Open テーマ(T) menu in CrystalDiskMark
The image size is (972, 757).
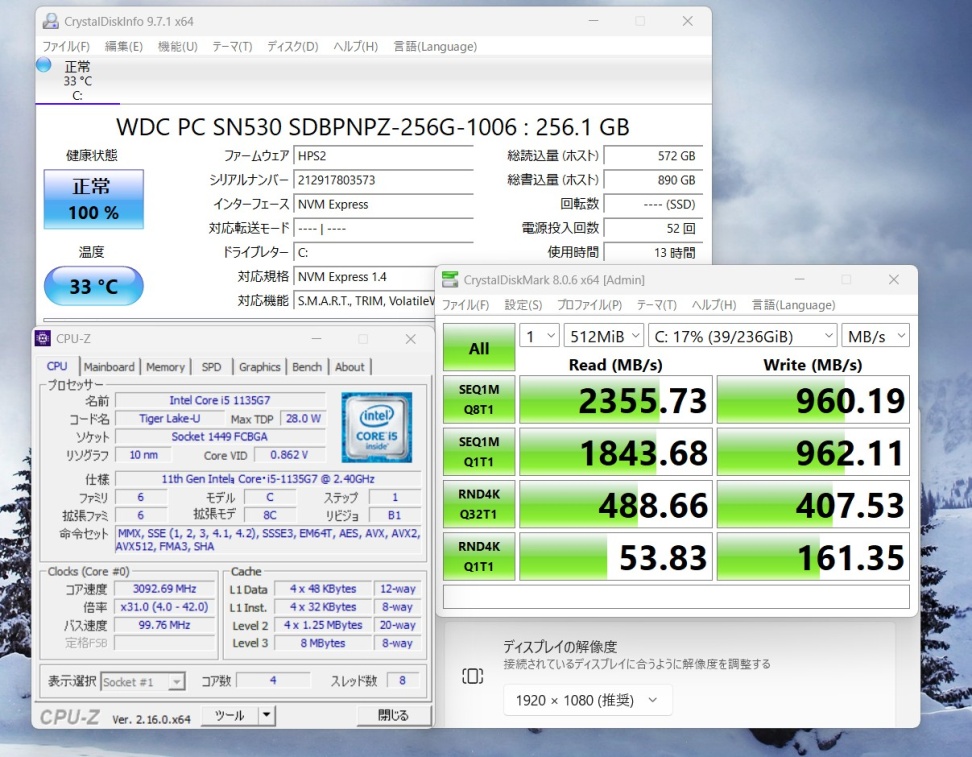[657, 305]
